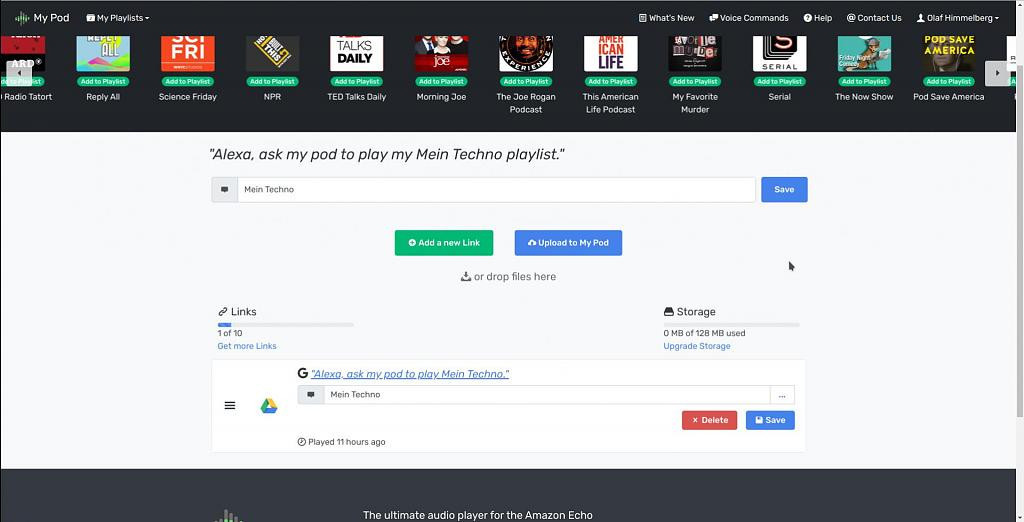Screen dimensions: 1024x522
Task: Select the Joe Rogan Podcast artwork
Action: (x=526, y=54)
